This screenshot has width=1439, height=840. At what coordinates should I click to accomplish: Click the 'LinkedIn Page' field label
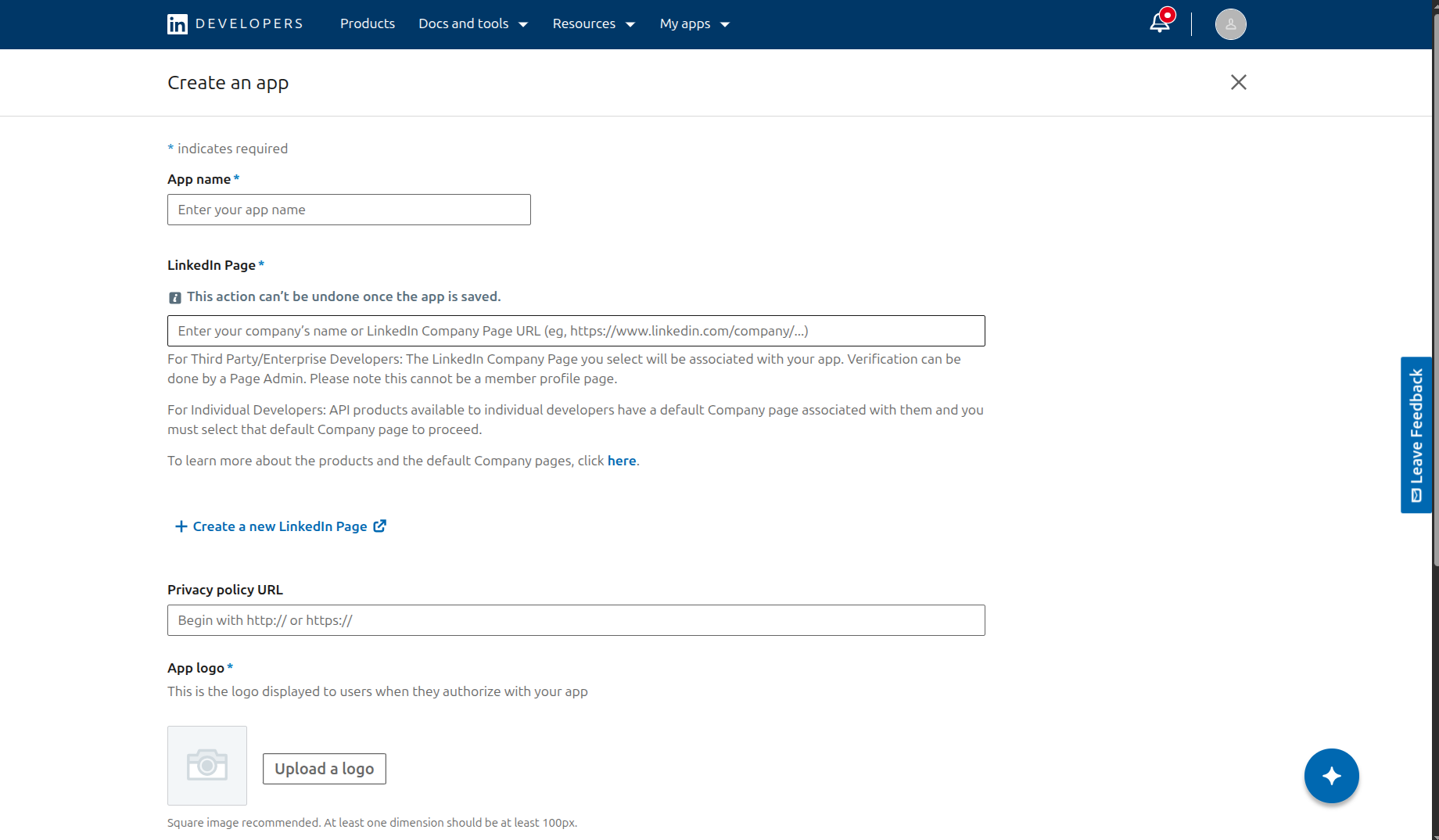pyautogui.click(x=211, y=265)
